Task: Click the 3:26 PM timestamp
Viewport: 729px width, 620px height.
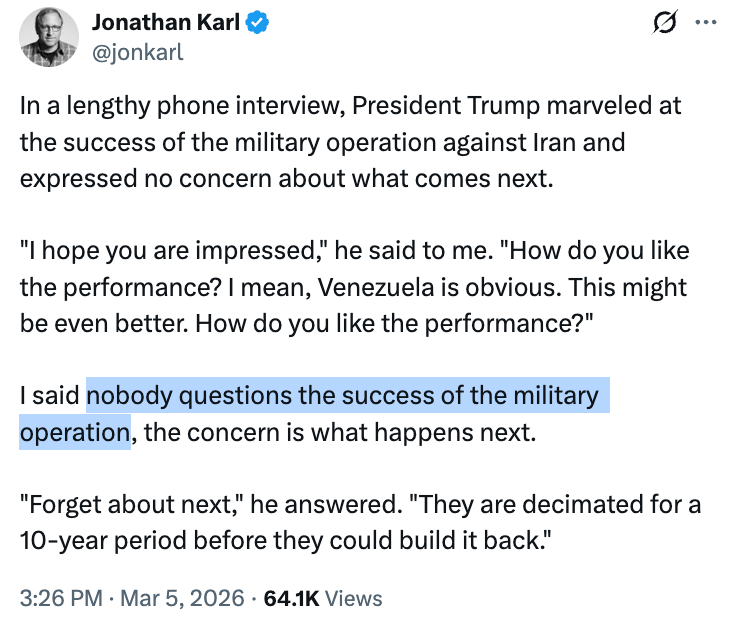Action: tap(62, 598)
